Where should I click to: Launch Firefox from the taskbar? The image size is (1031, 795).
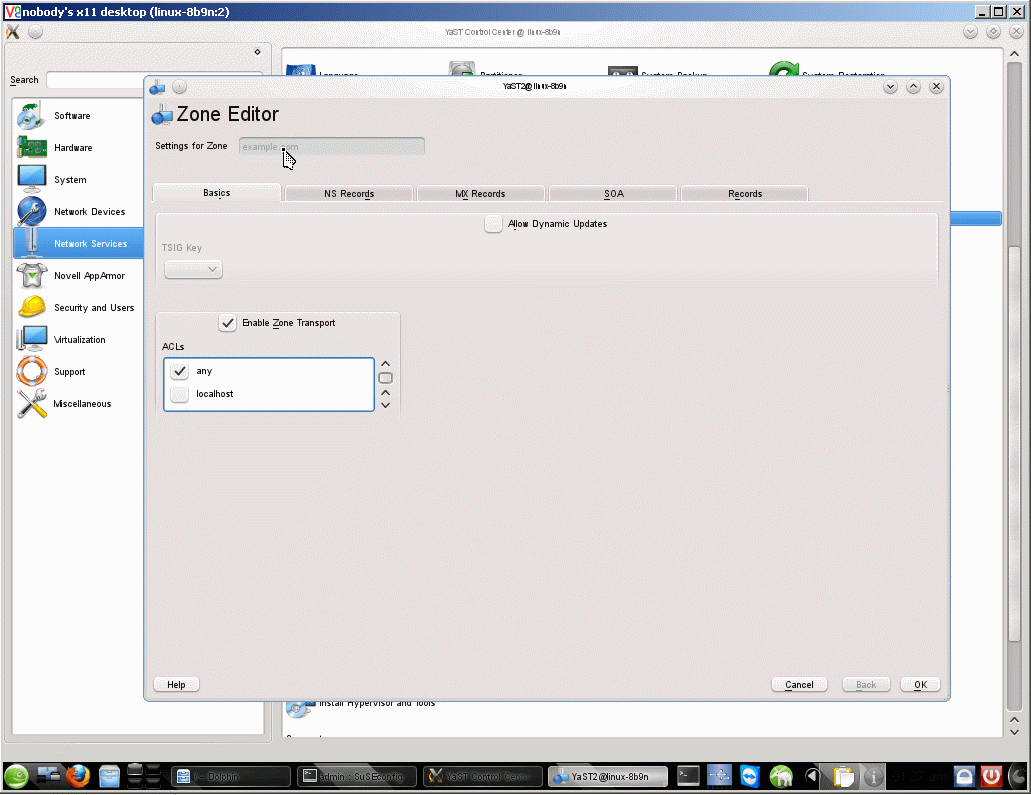[78, 777]
